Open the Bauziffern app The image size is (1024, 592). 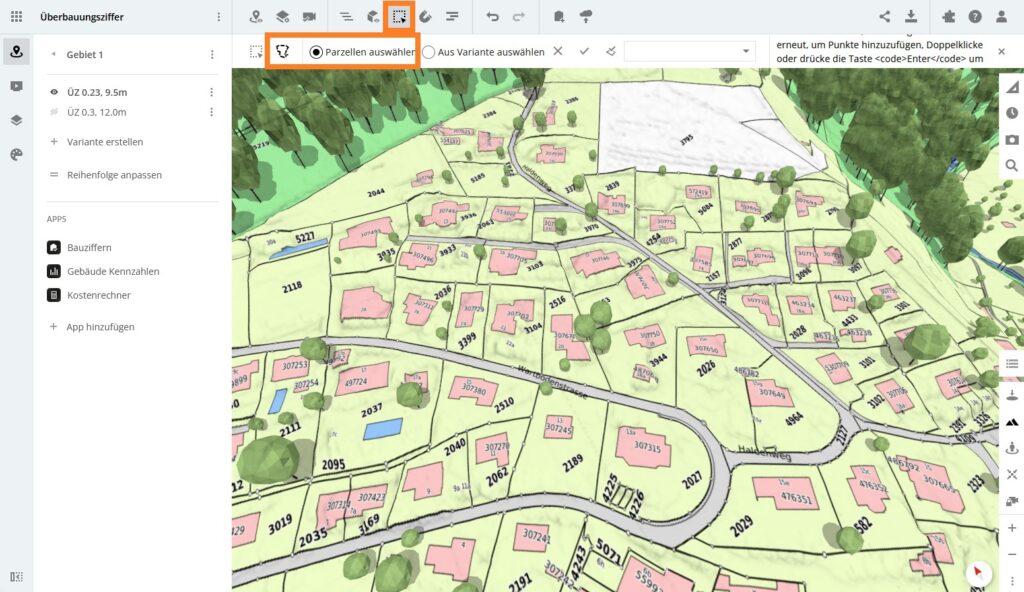pyautogui.click(x=89, y=247)
